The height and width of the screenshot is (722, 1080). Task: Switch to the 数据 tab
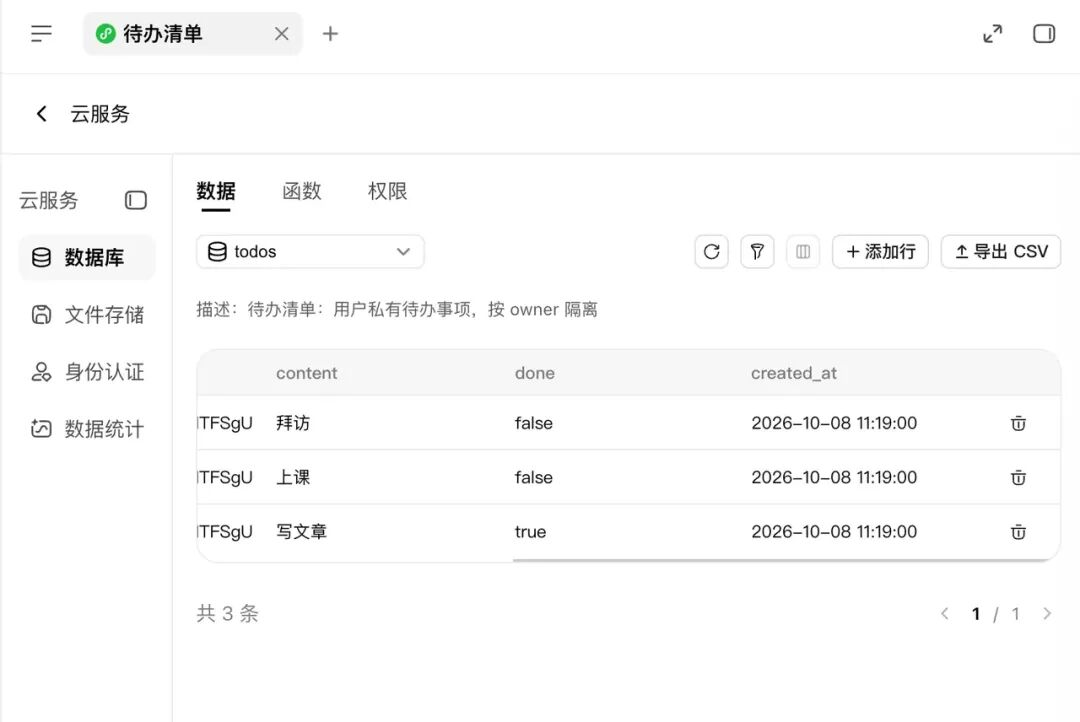pyautogui.click(x=216, y=191)
